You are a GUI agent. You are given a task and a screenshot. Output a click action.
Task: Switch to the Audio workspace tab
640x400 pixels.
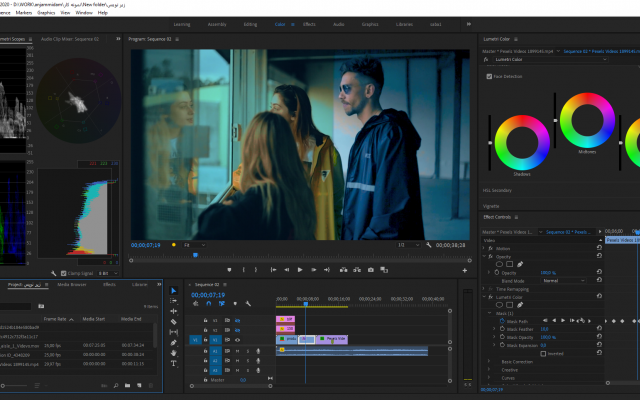click(x=338, y=24)
